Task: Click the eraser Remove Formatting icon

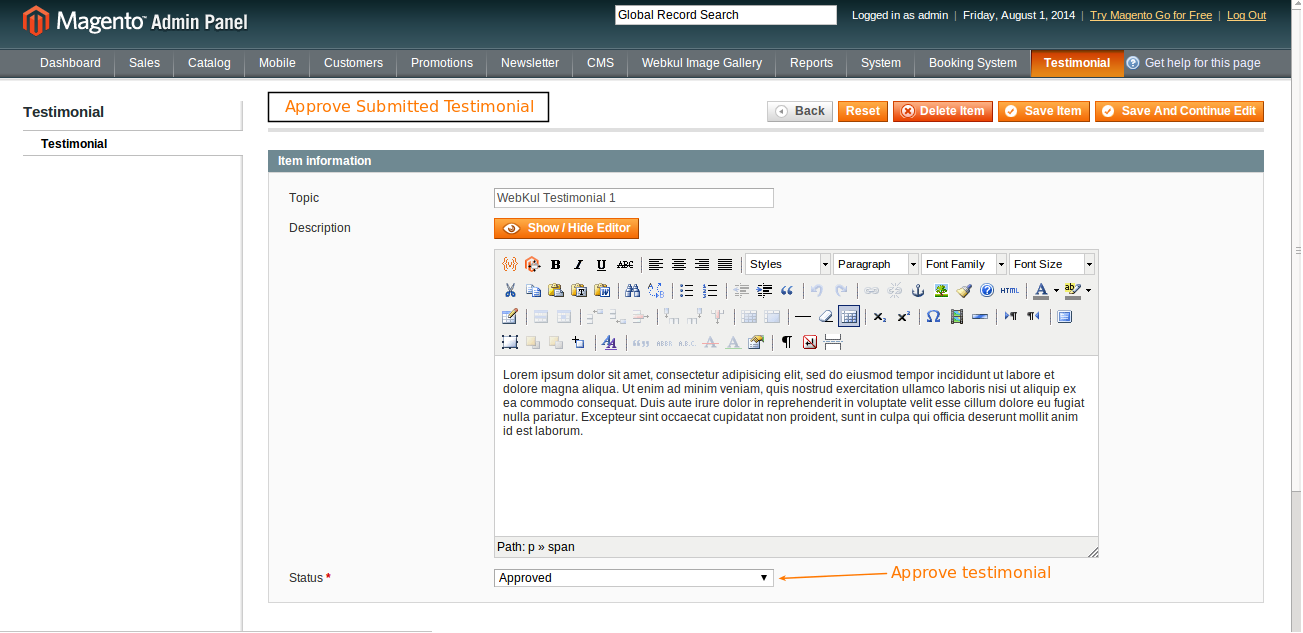Action: tap(826, 317)
